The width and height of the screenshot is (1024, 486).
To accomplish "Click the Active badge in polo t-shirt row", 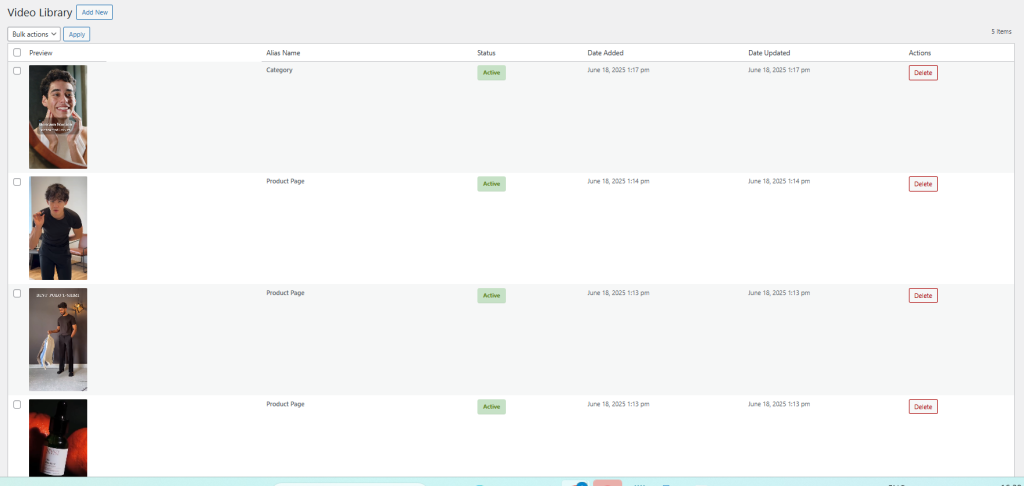I will tap(491, 295).
